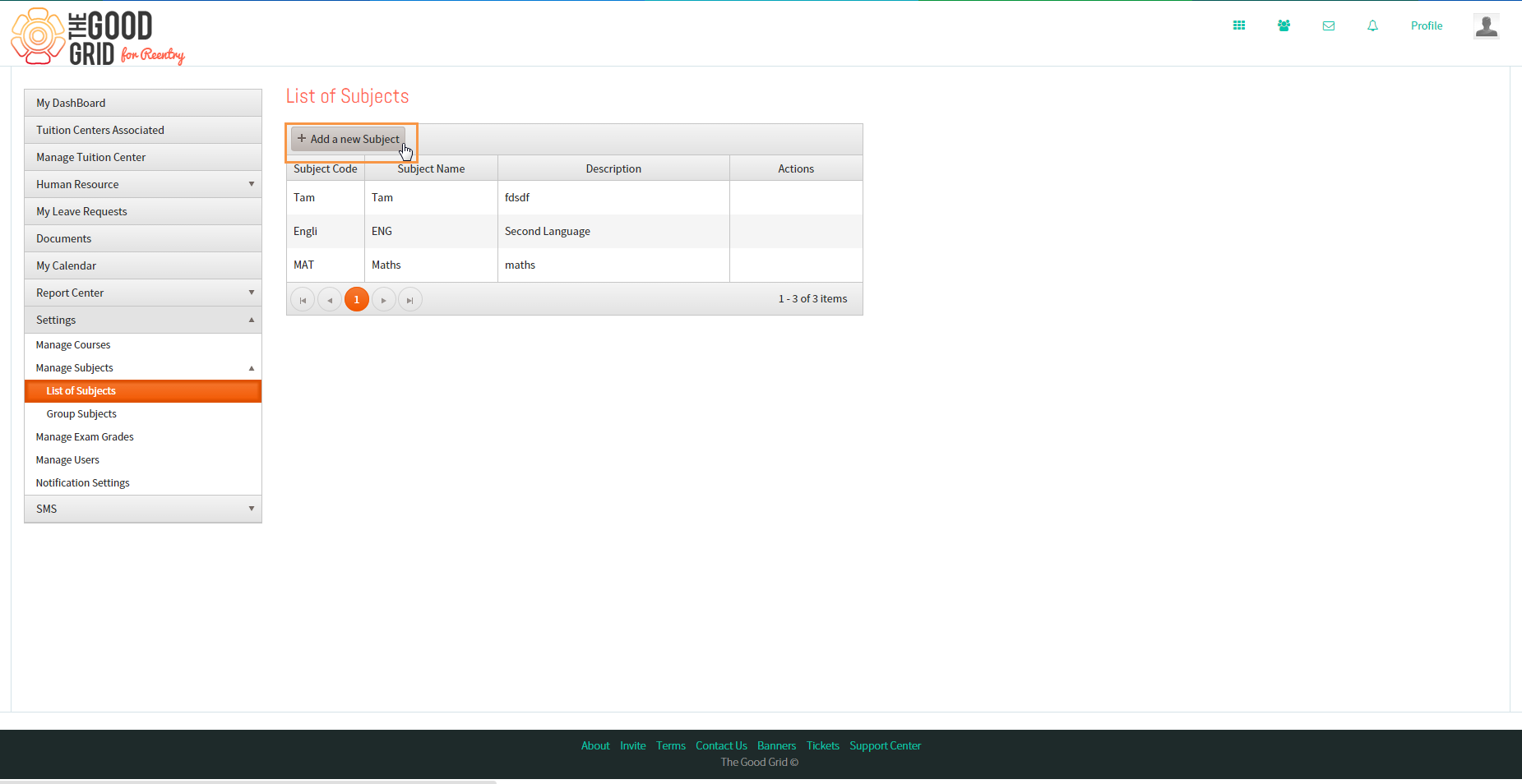Viewport: 1522px width, 784px height.
Task: Open Manage Tuition Center menu item
Action: (143, 157)
